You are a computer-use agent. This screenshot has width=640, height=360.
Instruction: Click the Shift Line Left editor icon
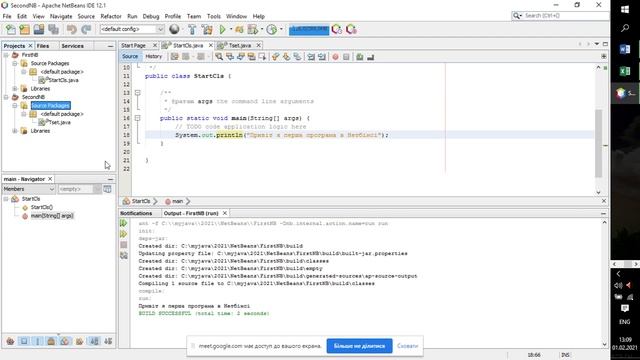tap(311, 57)
